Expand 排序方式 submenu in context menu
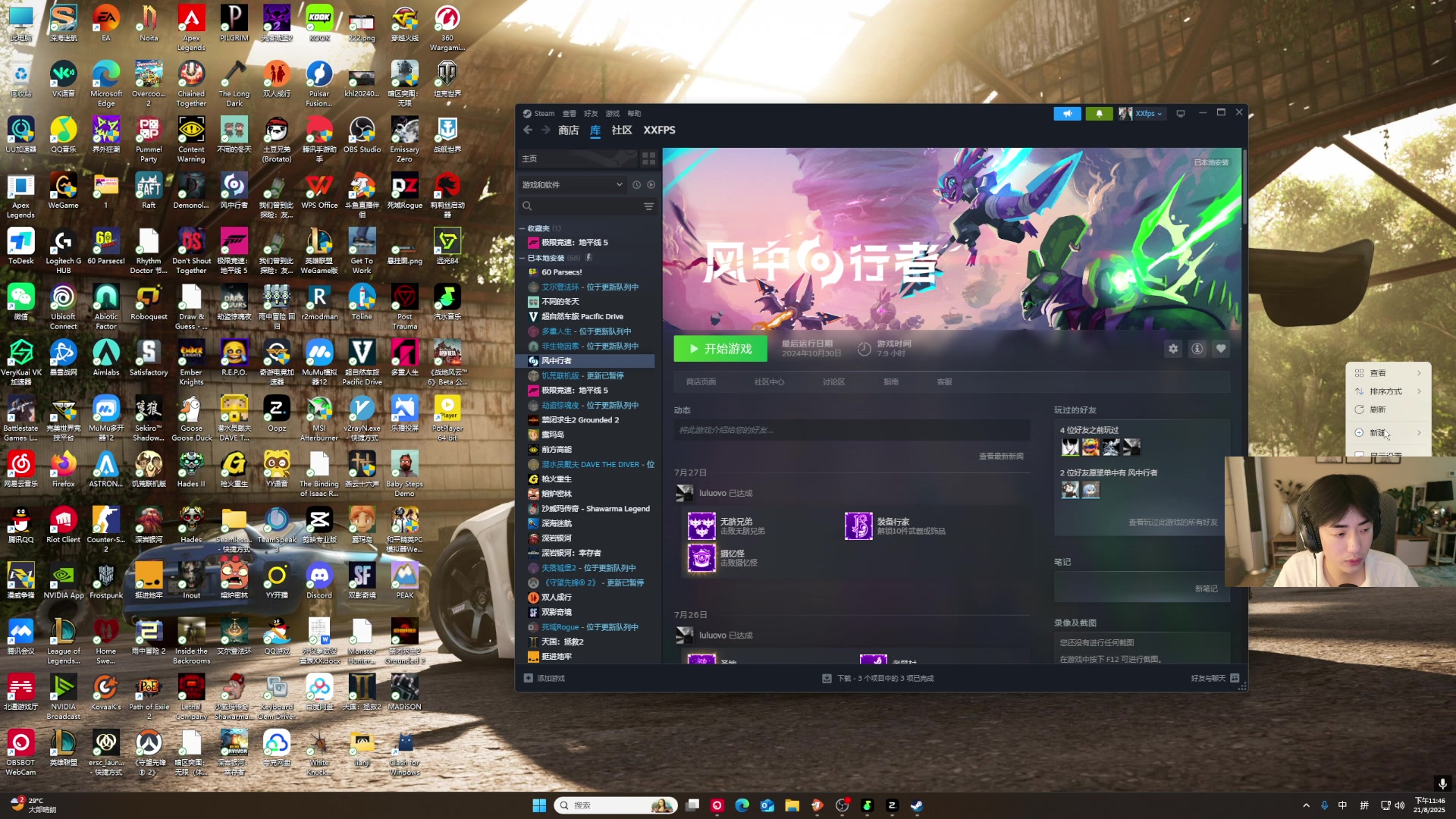The height and width of the screenshot is (819, 1456). click(x=1388, y=391)
